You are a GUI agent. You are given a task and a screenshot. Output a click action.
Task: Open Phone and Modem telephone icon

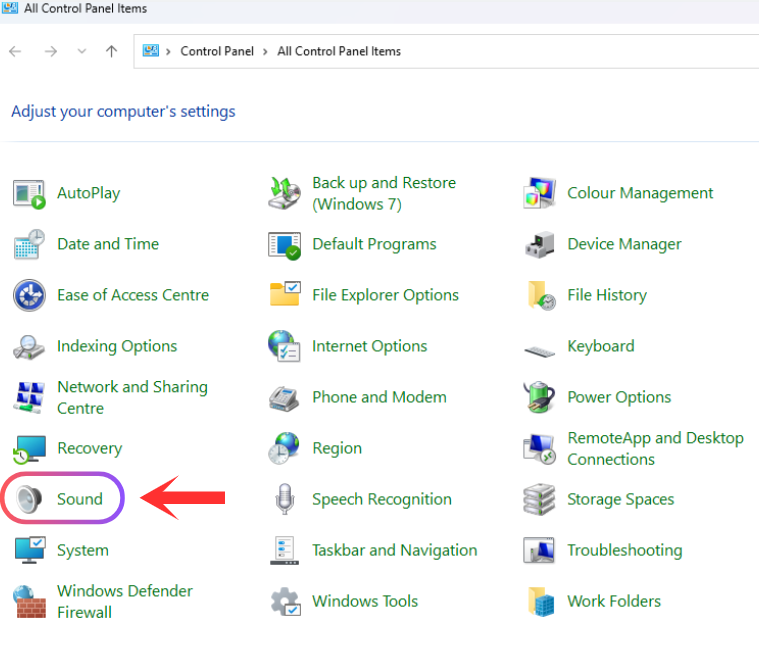284,398
